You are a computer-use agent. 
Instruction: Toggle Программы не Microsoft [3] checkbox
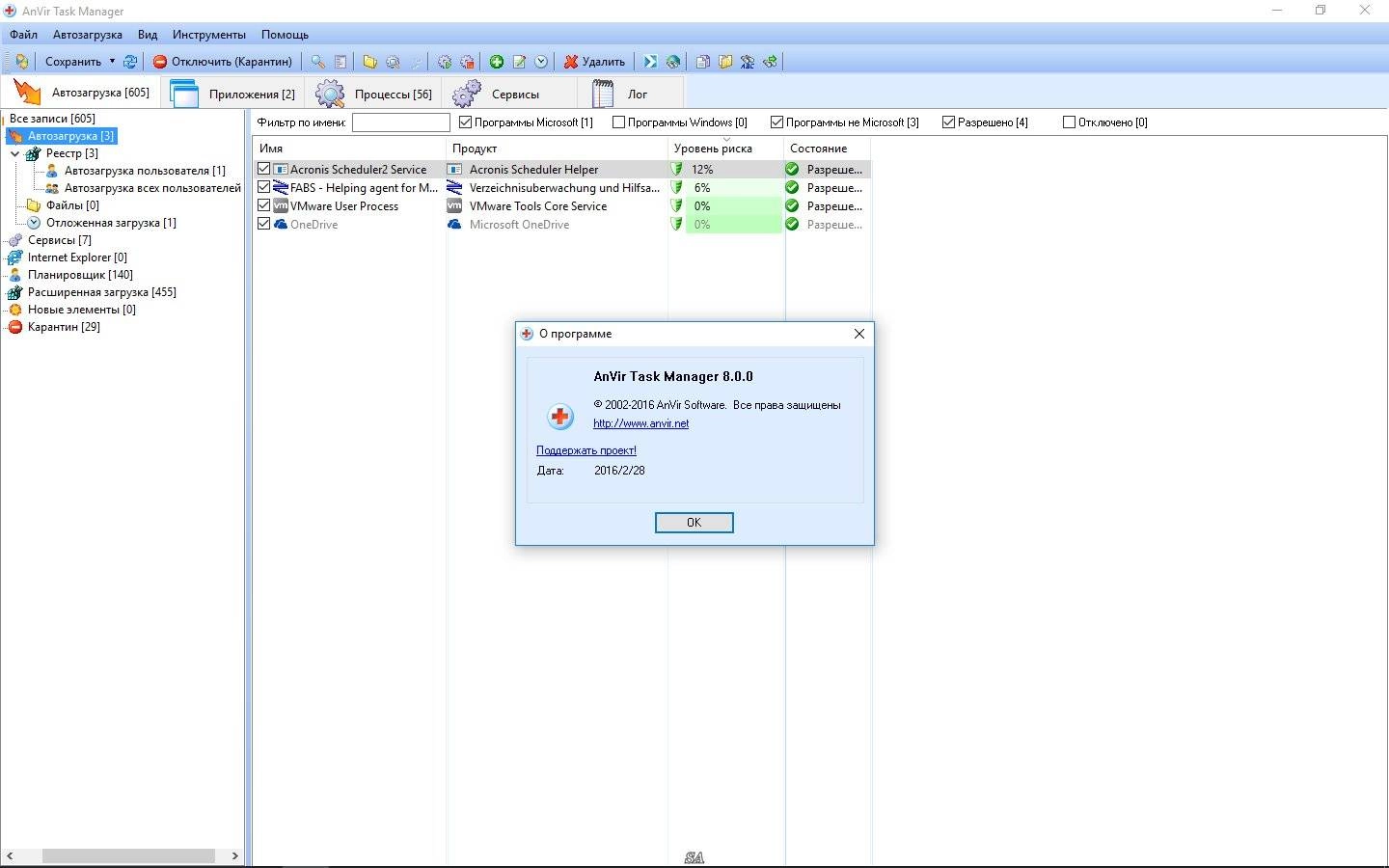776,122
